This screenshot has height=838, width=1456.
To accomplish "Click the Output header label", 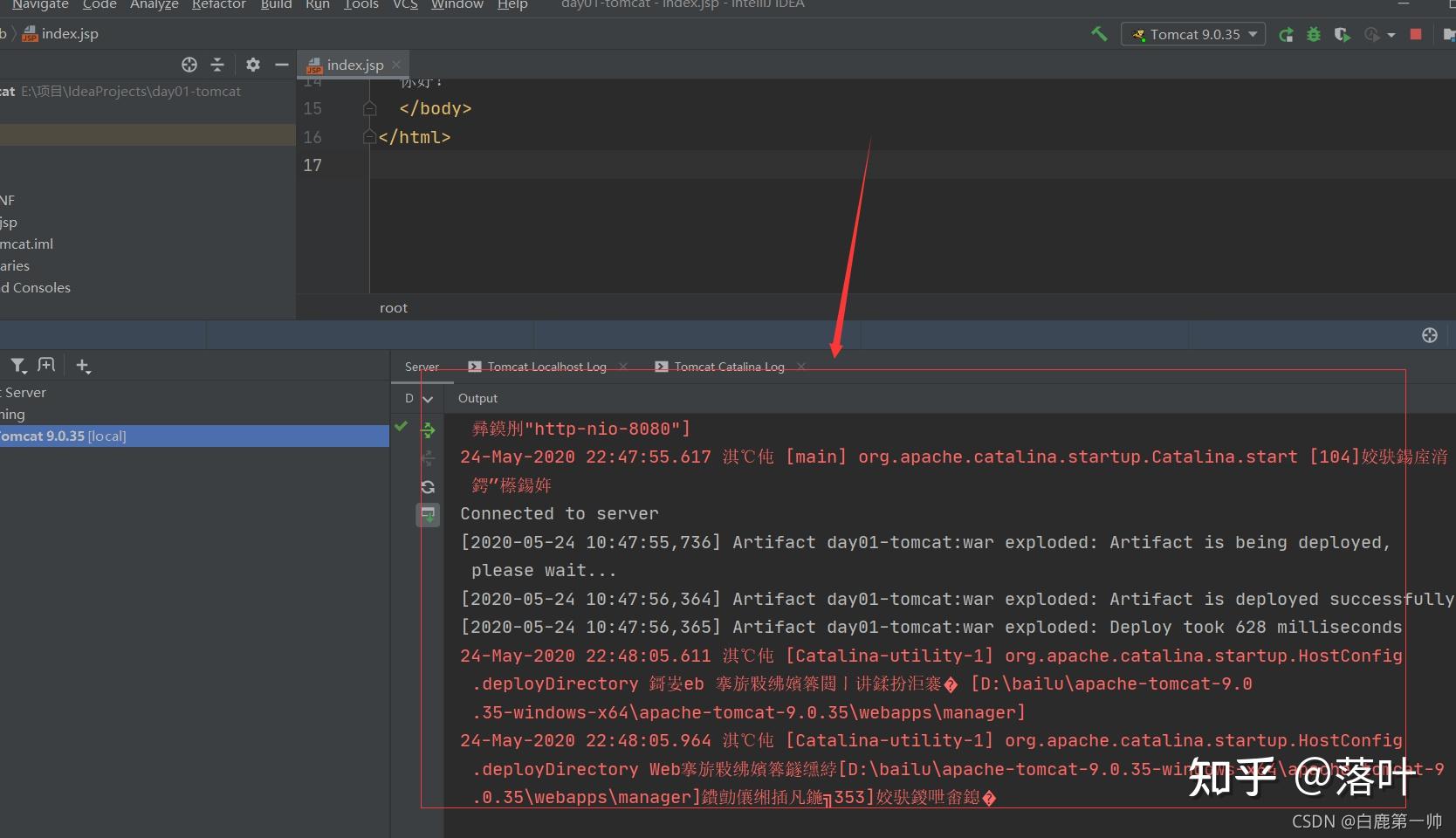I will [x=477, y=398].
